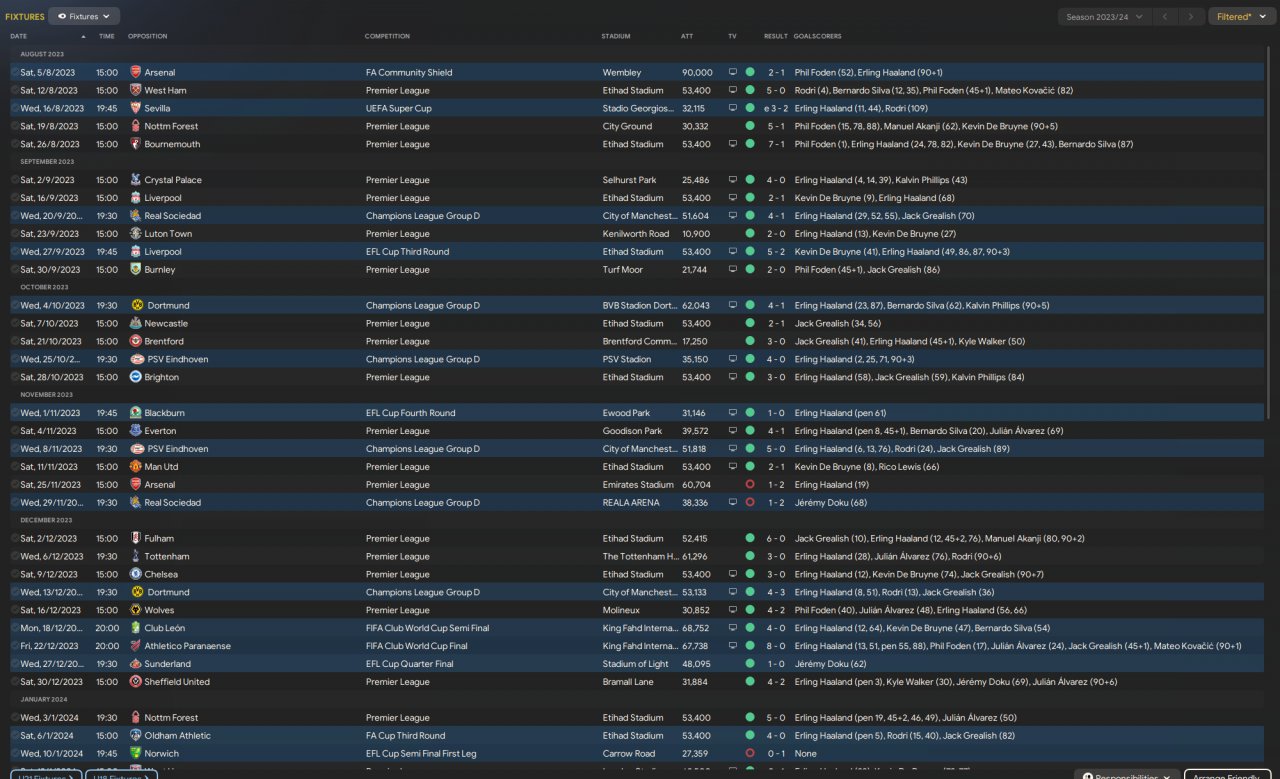Go to the previous season with the left arrow
The image size is (1280, 779).
[x=1165, y=16]
